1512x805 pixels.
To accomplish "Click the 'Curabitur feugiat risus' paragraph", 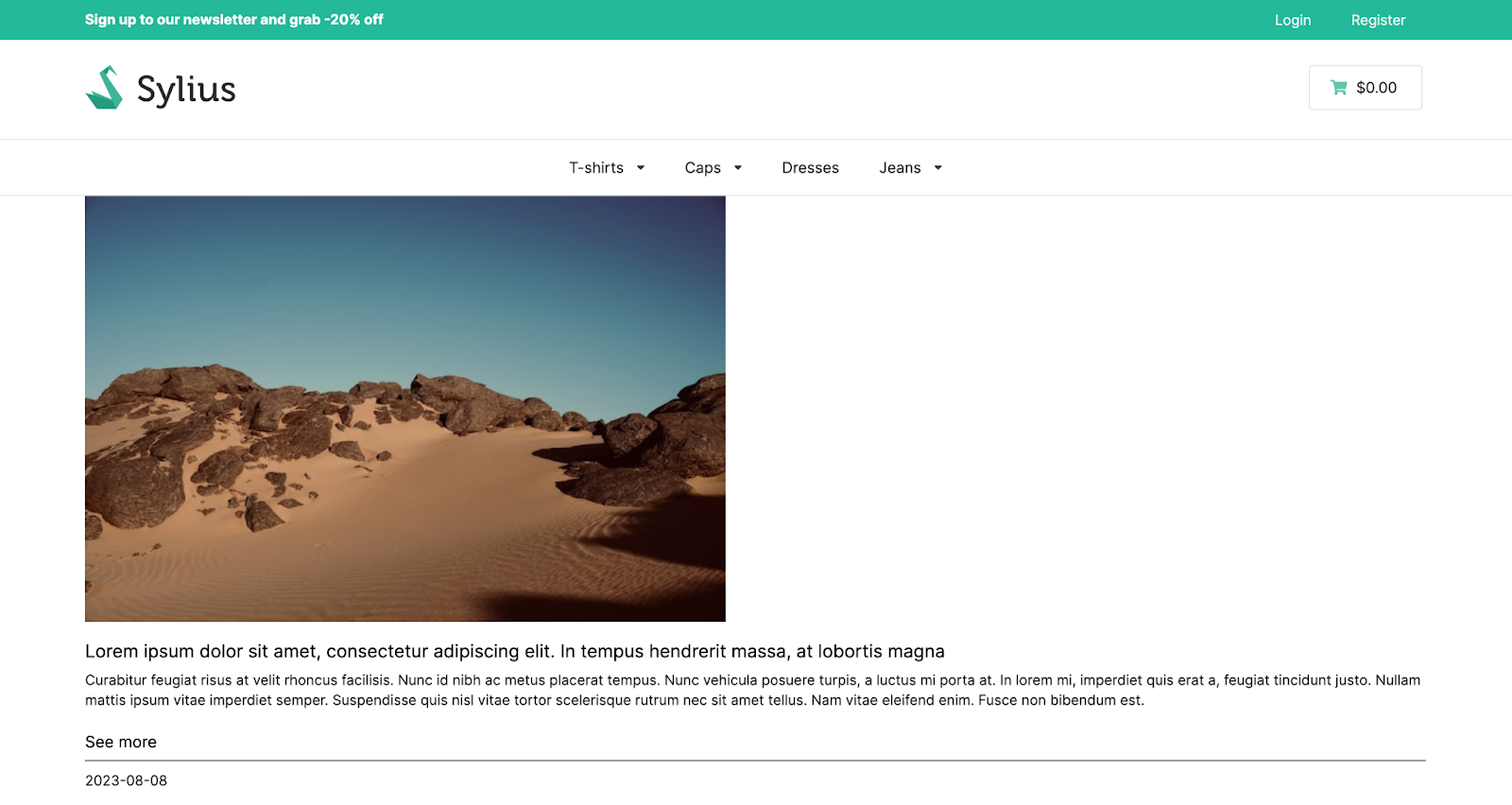I will coord(752,690).
